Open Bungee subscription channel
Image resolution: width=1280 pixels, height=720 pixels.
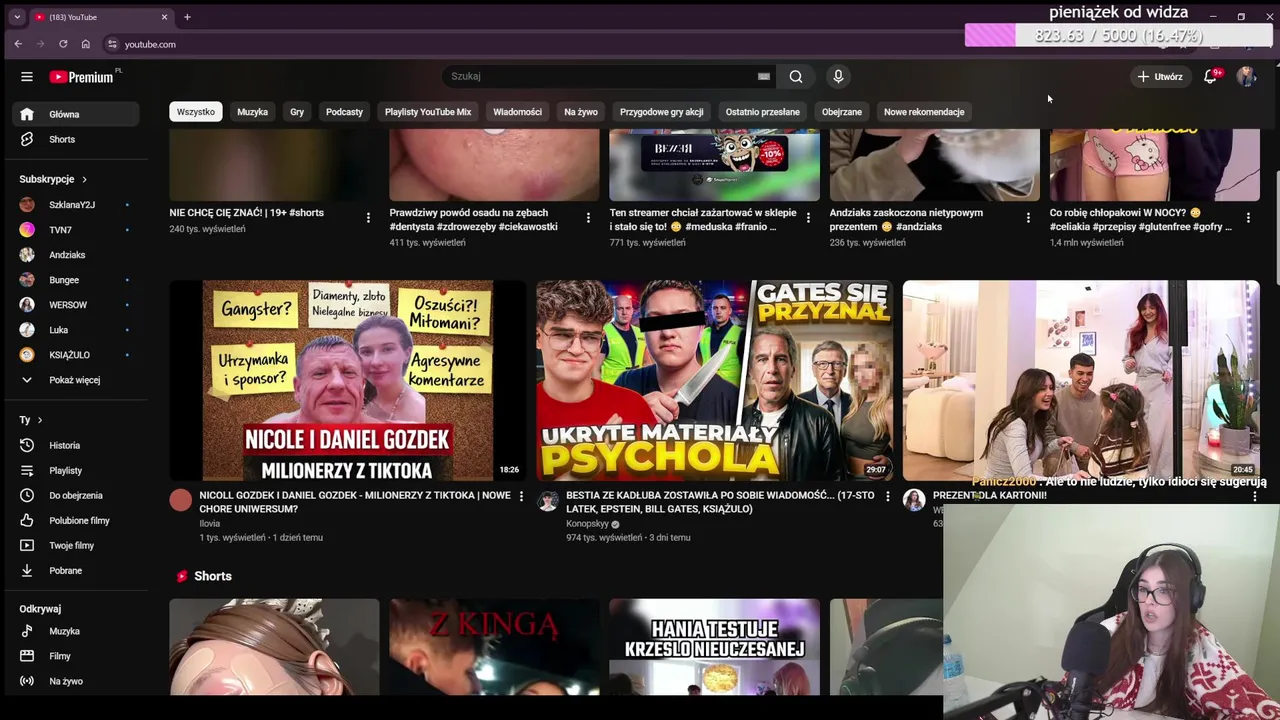point(76,280)
